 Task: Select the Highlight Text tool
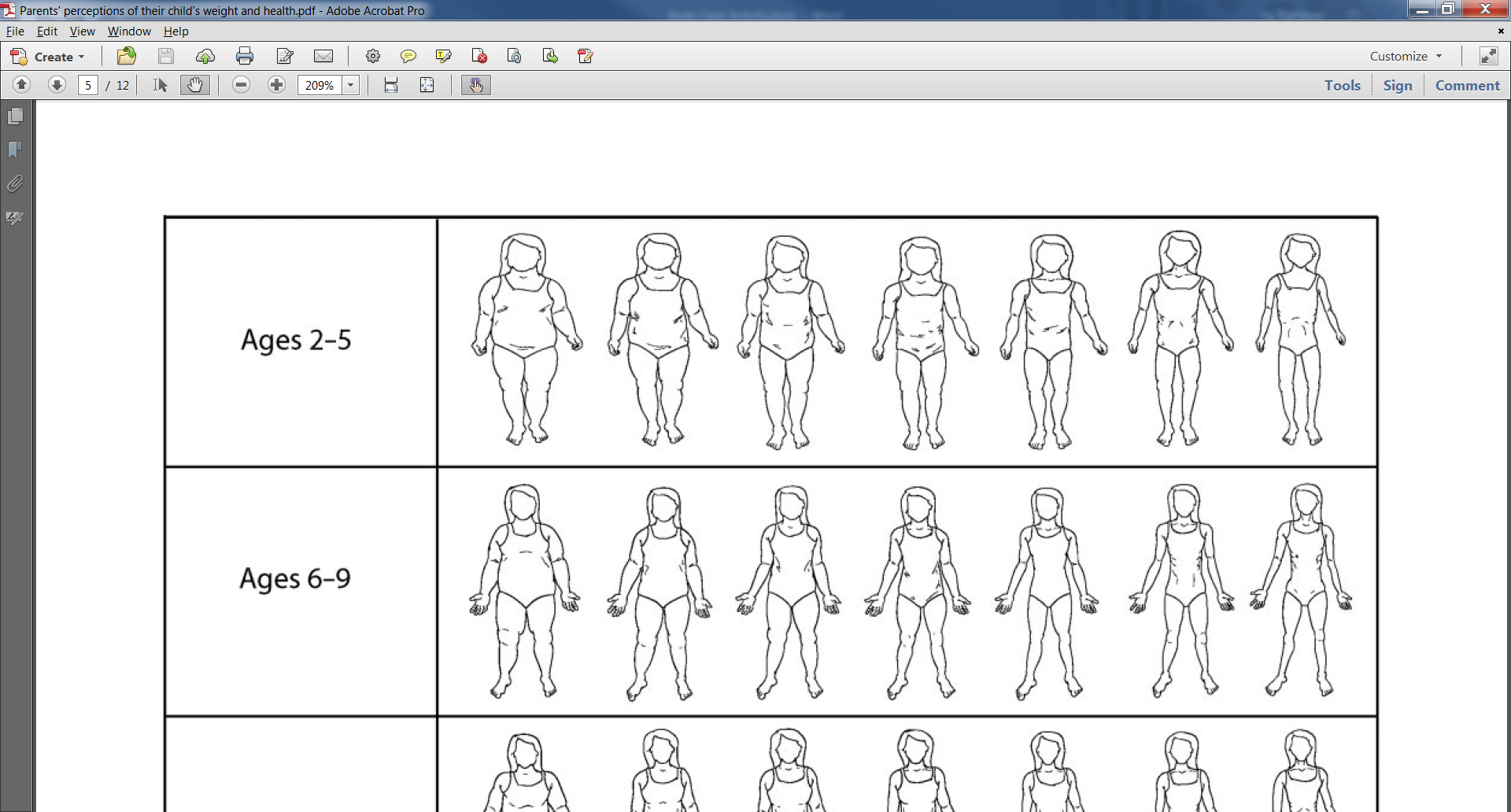(443, 57)
